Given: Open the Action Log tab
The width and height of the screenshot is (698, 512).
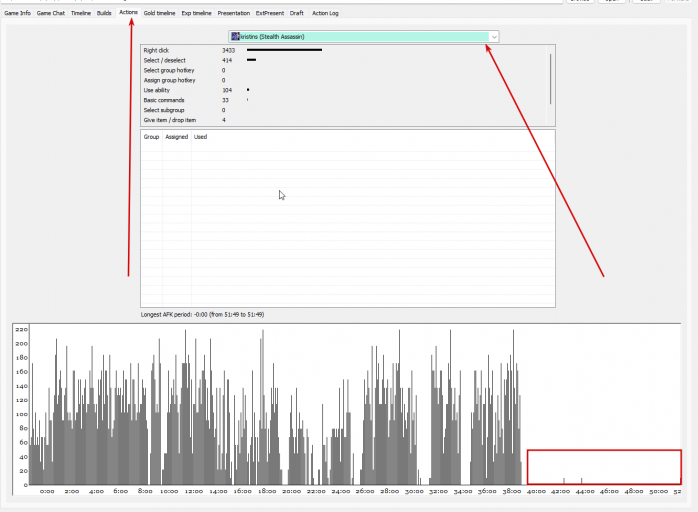Looking at the screenshot, I should tap(325, 13).
